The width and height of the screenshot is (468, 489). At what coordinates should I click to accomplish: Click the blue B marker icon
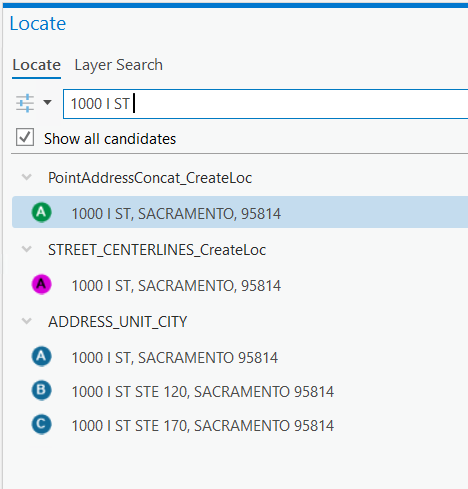coord(41,390)
